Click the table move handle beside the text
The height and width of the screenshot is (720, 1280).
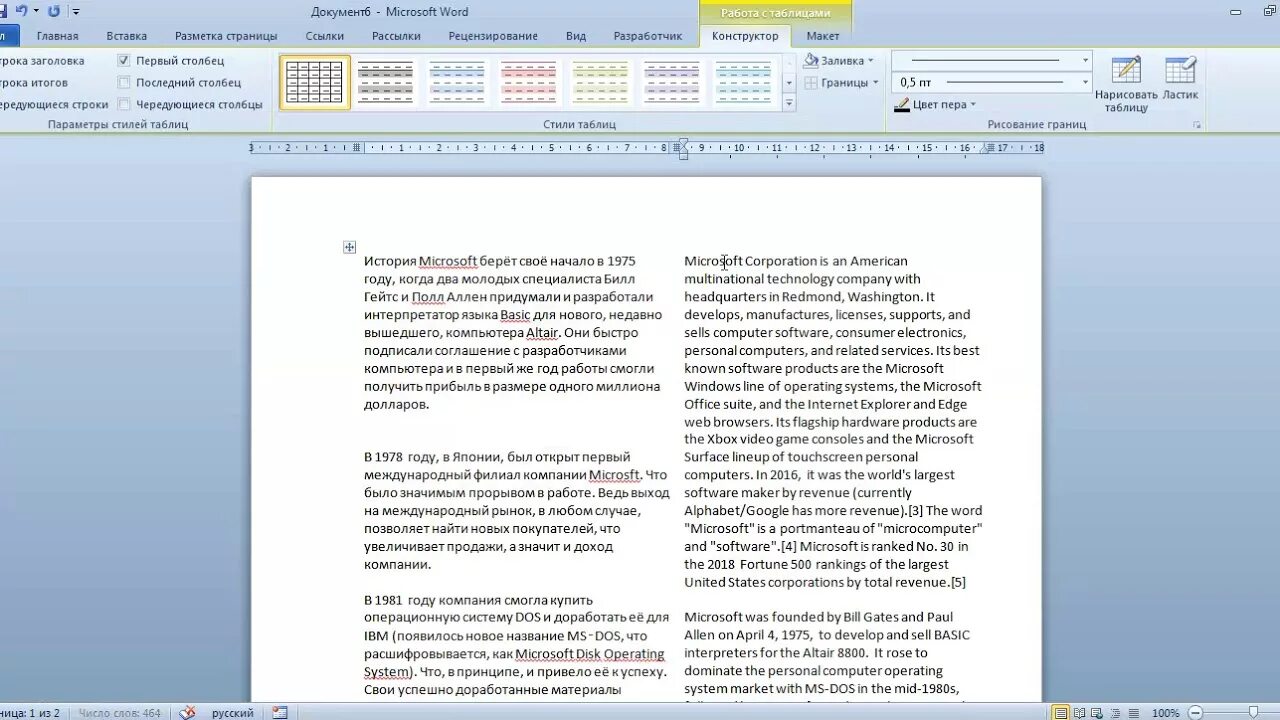[x=349, y=247]
